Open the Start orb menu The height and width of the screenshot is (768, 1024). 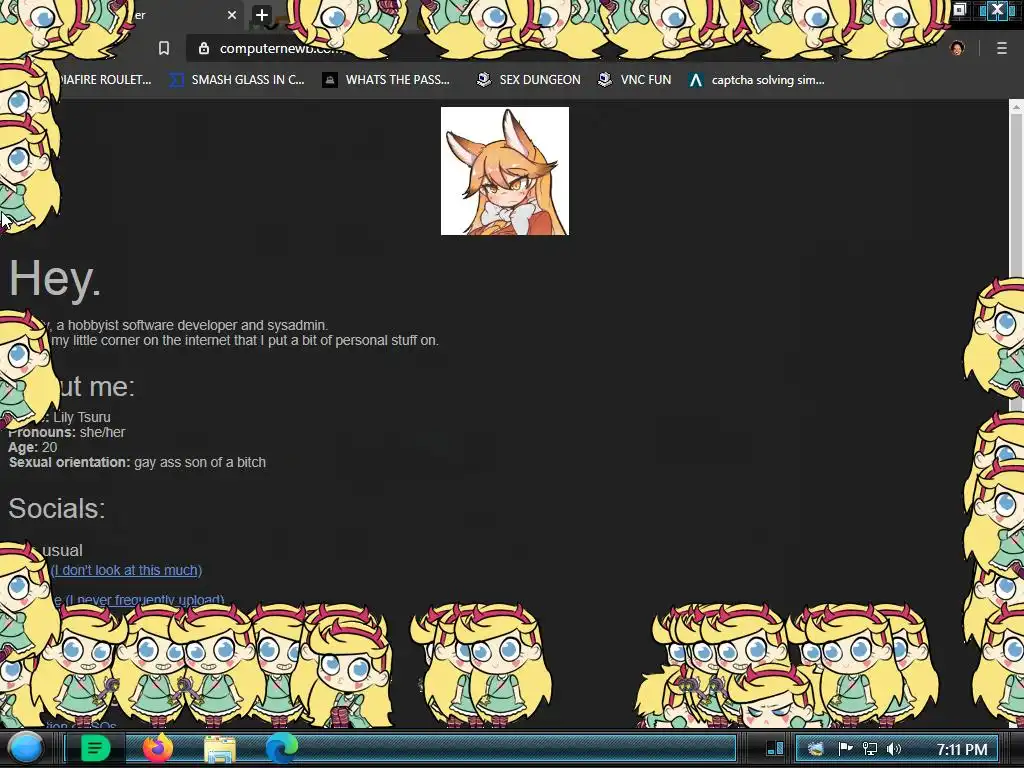tap(26, 748)
